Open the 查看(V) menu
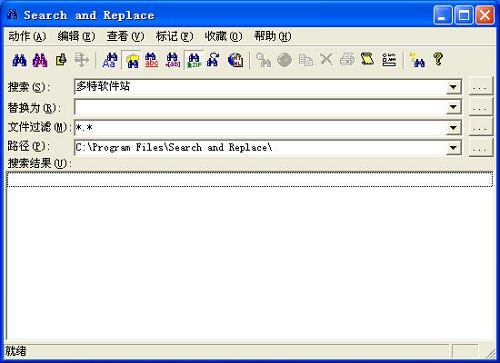The width and height of the screenshot is (500, 363). (x=125, y=36)
